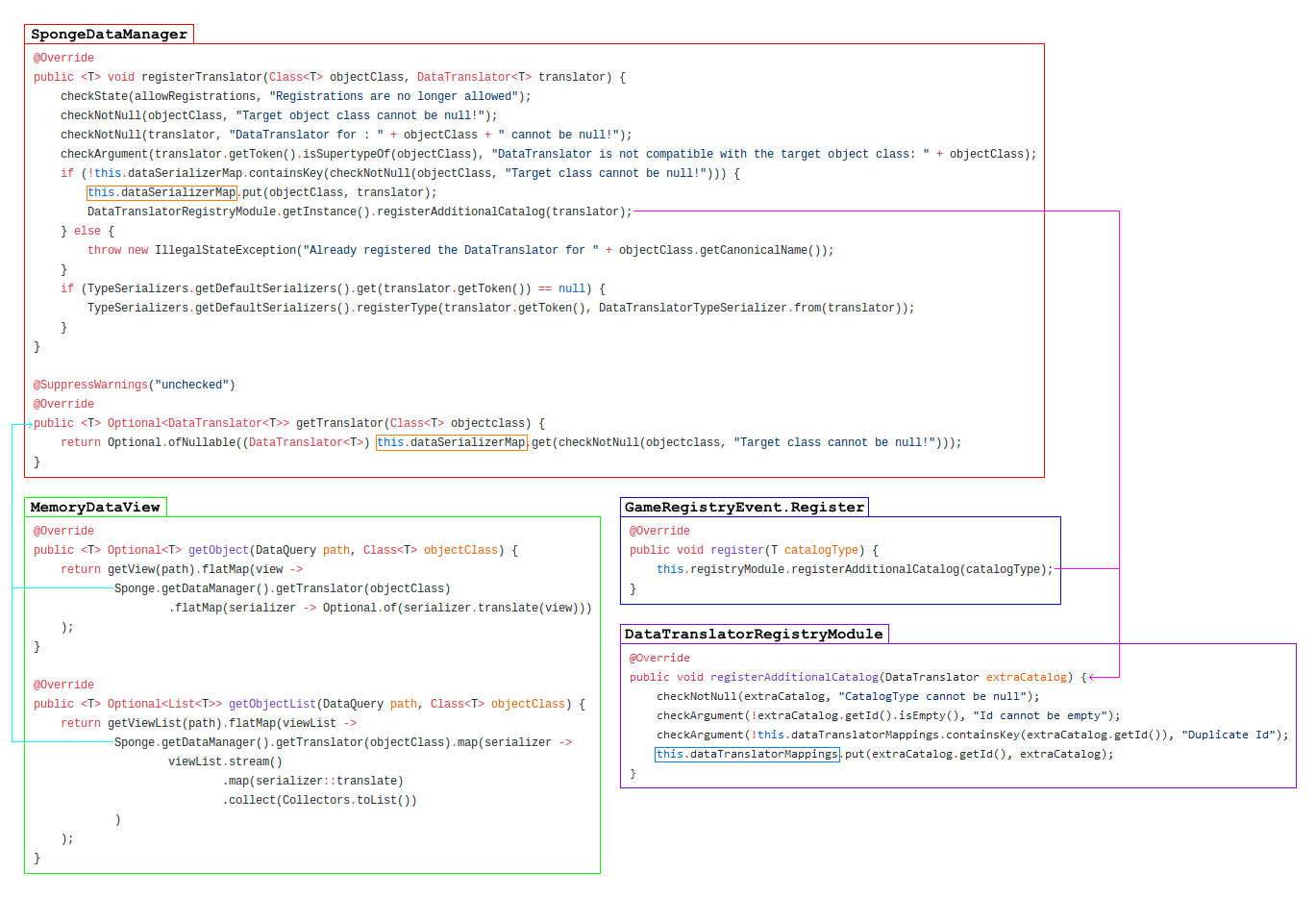Click registerAdditionalCatalog(DataTranslator extraCatalog) signature
Viewport: 1316px width, 898px height.
click(x=858, y=677)
